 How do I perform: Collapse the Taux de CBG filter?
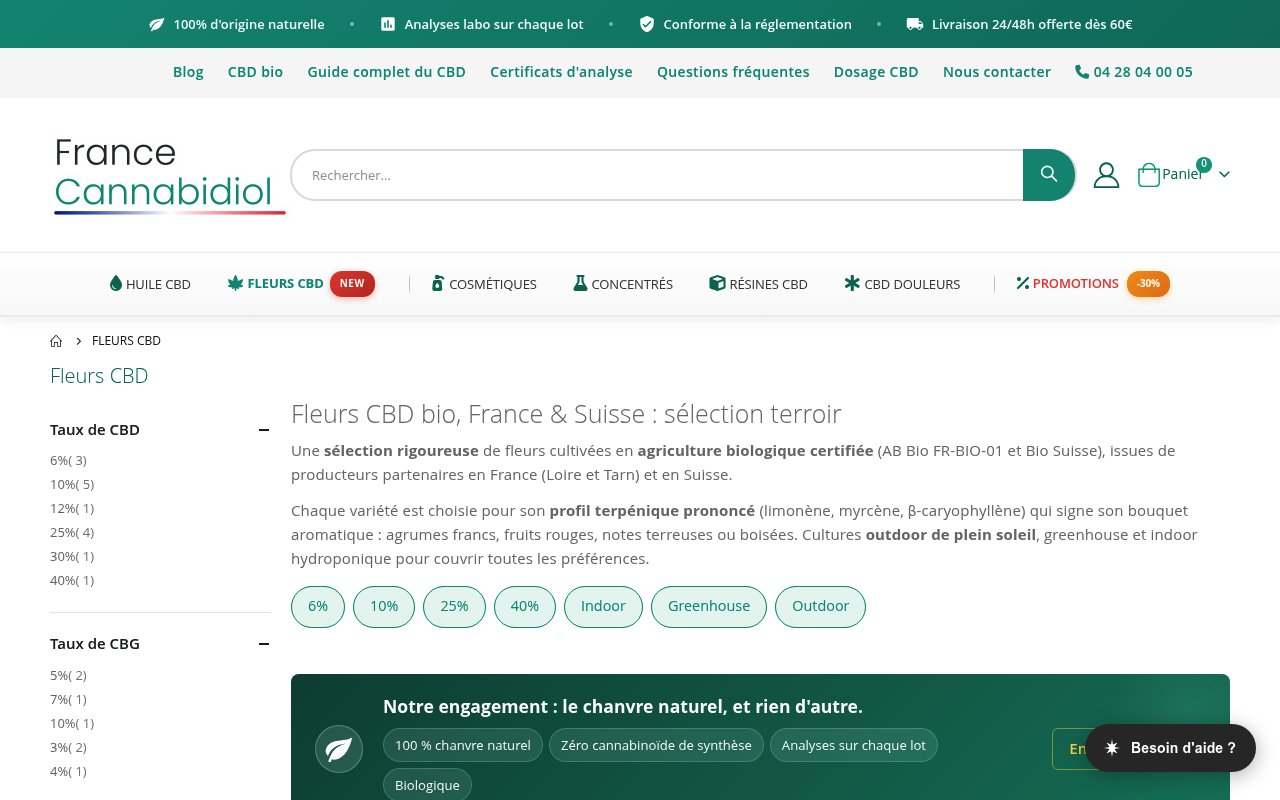coord(264,644)
